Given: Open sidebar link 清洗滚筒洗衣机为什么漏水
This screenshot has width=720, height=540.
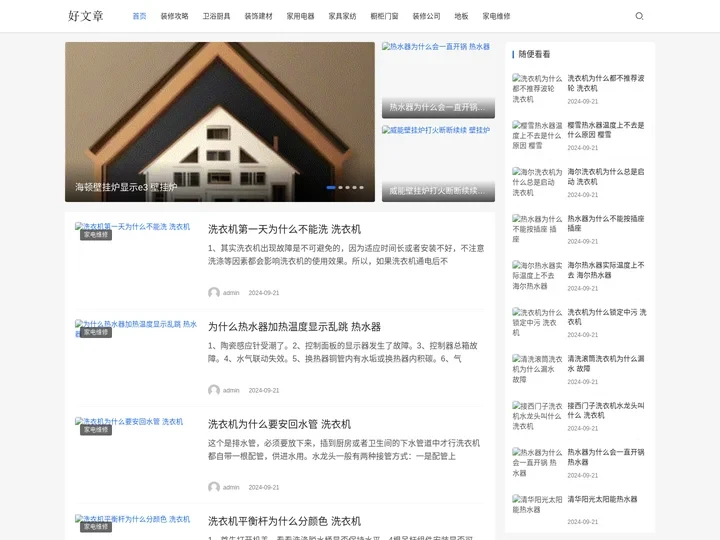Looking at the screenshot, I should point(606,363).
